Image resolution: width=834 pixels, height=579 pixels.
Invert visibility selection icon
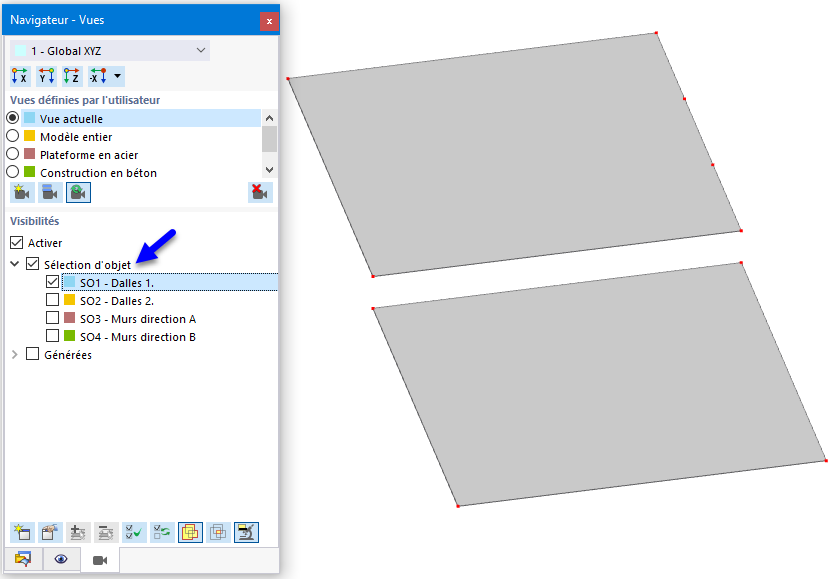click(162, 532)
